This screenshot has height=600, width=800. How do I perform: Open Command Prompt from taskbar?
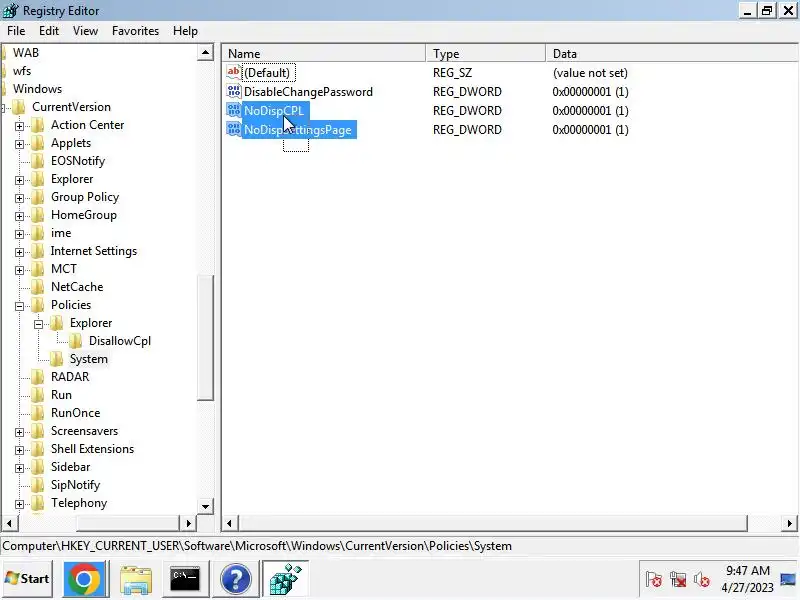coord(185,579)
